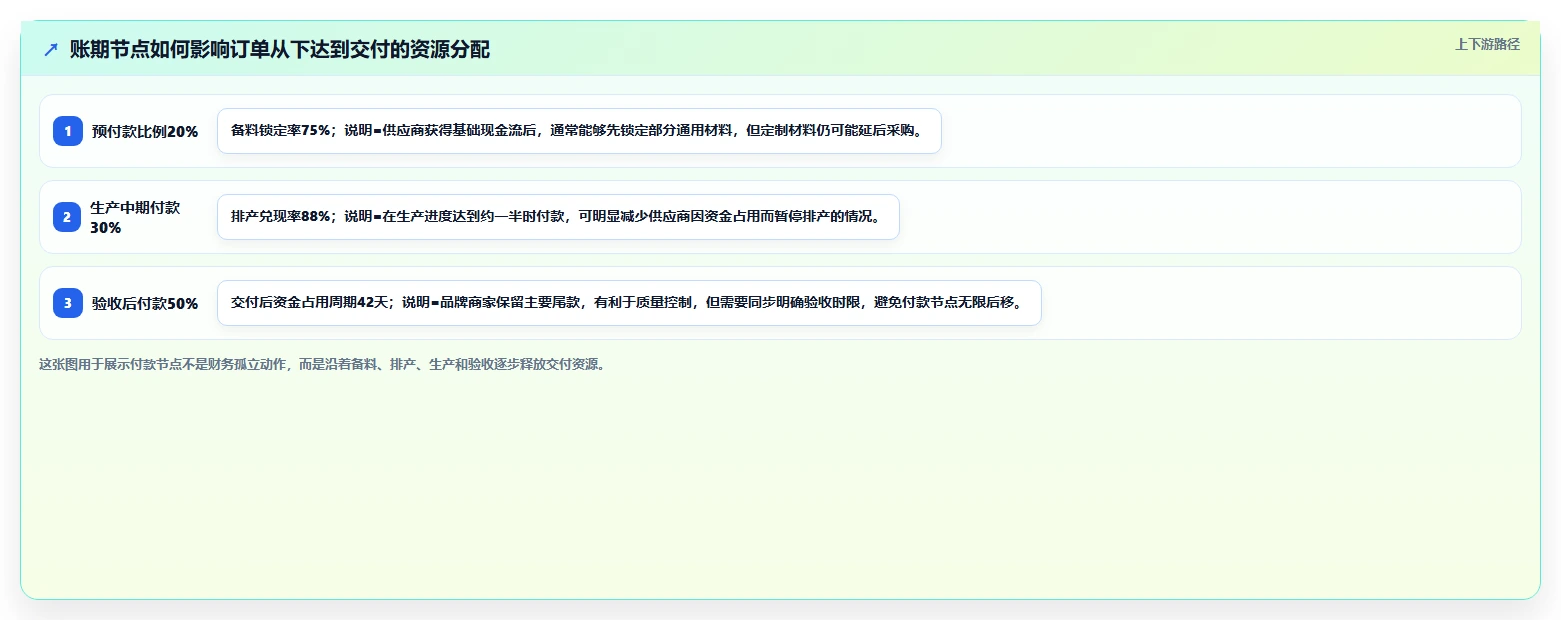1561x620 pixels.
Task: Select the step 1 number badge
Action: tap(68, 131)
